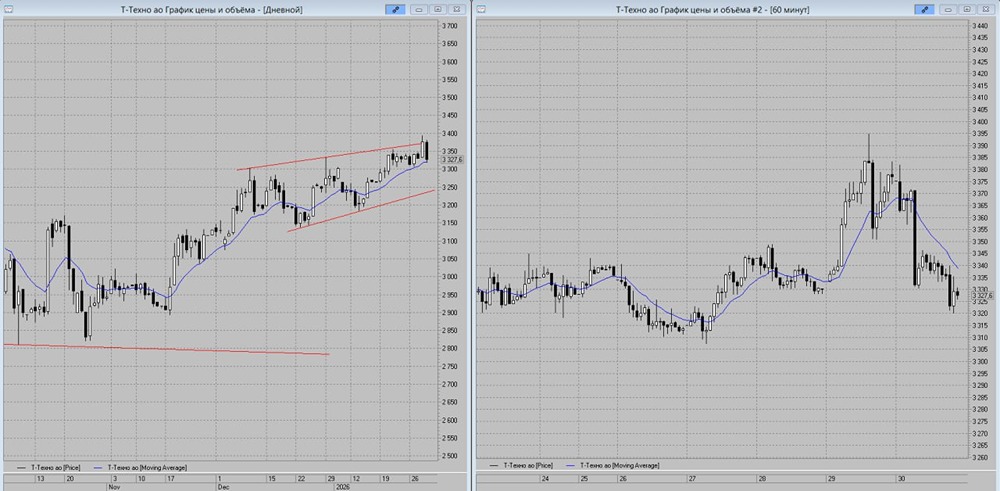This screenshot has height=491, width=1000.
Task: Close the 60 минут chart window
Action: tap(985, 10)
